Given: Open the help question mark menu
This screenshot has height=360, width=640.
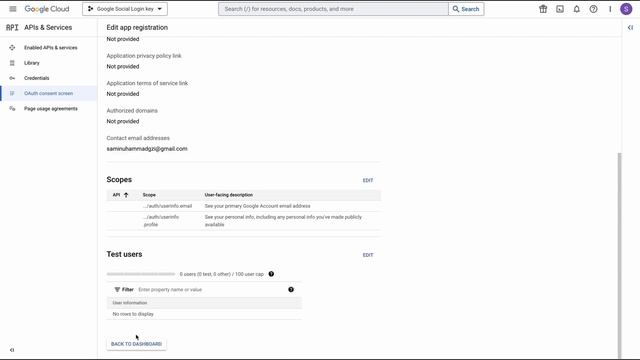Looking at the screenshot, I should click(593, 9).
